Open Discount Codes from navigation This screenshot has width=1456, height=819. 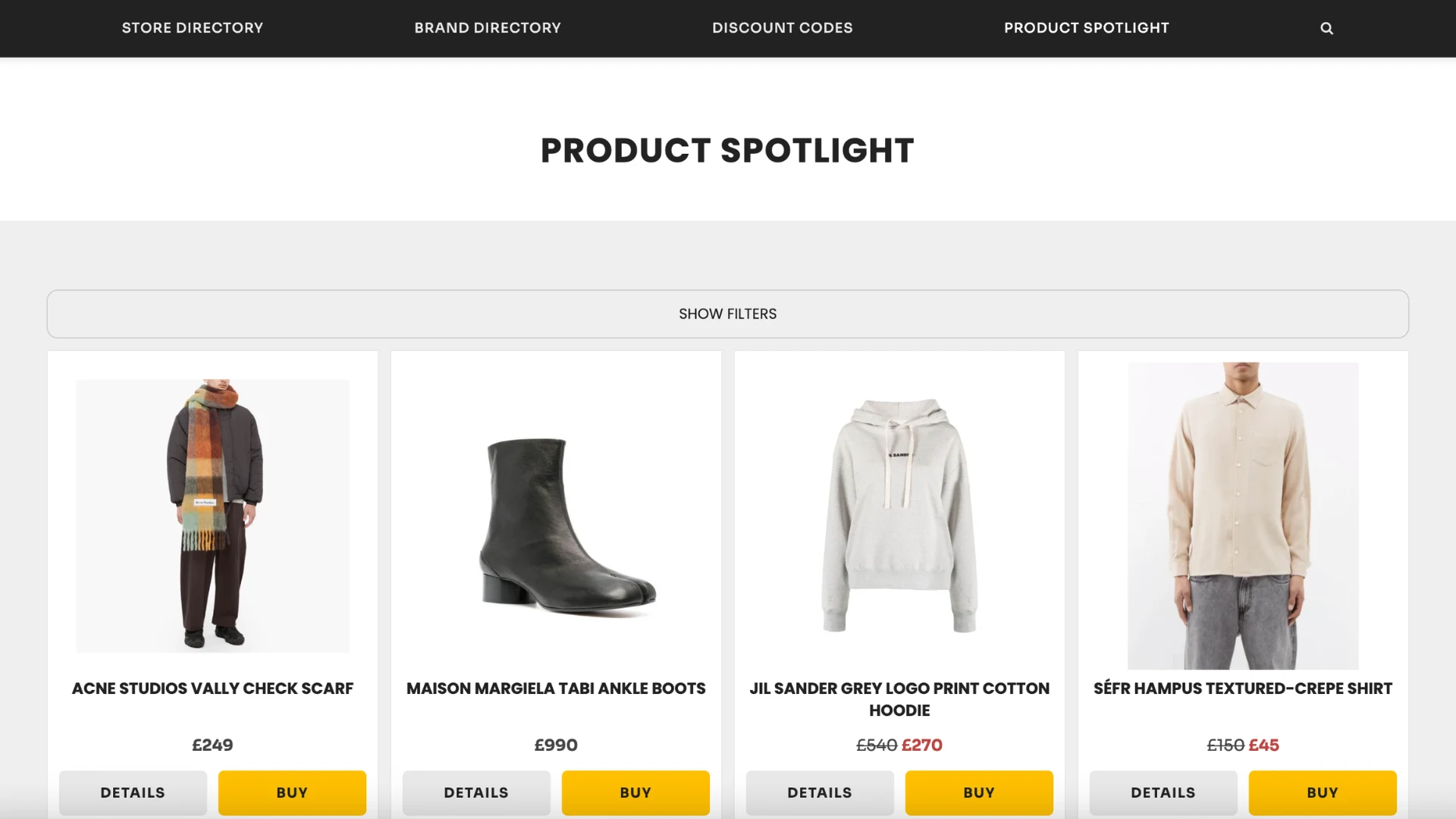click(x=783, y=28)
